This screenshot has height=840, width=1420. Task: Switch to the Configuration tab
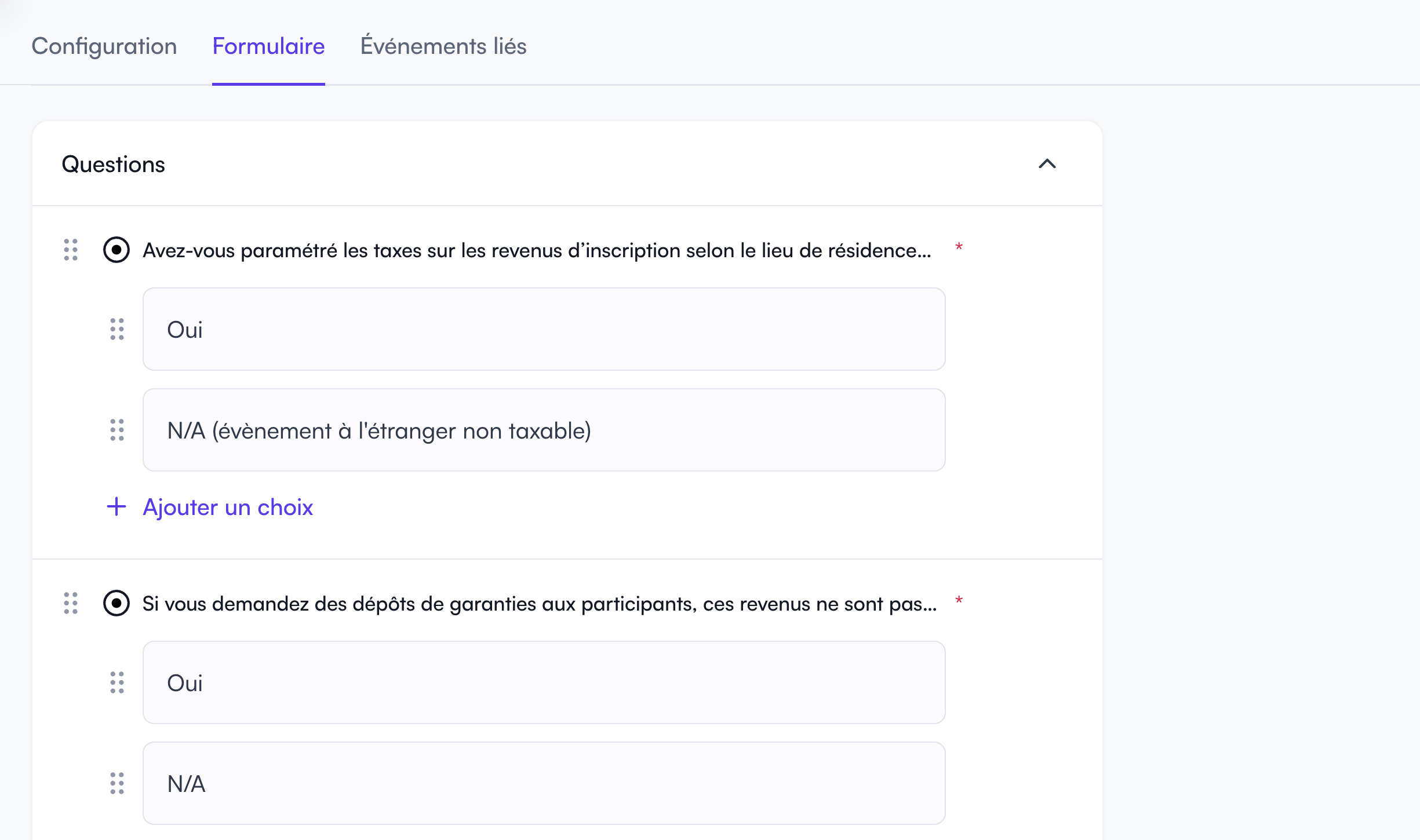click(x=105, y=46)
